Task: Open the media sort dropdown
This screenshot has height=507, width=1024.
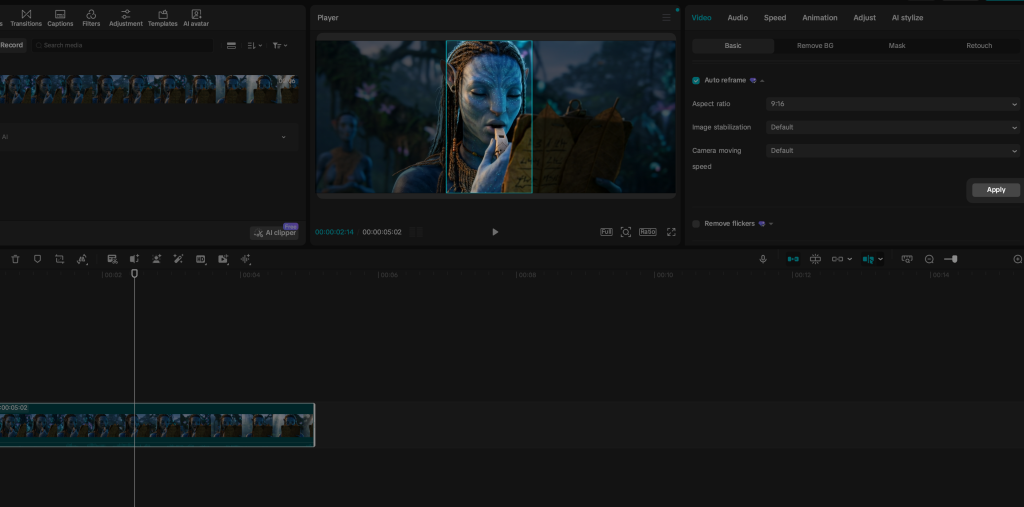Action: tap(255, 46)
